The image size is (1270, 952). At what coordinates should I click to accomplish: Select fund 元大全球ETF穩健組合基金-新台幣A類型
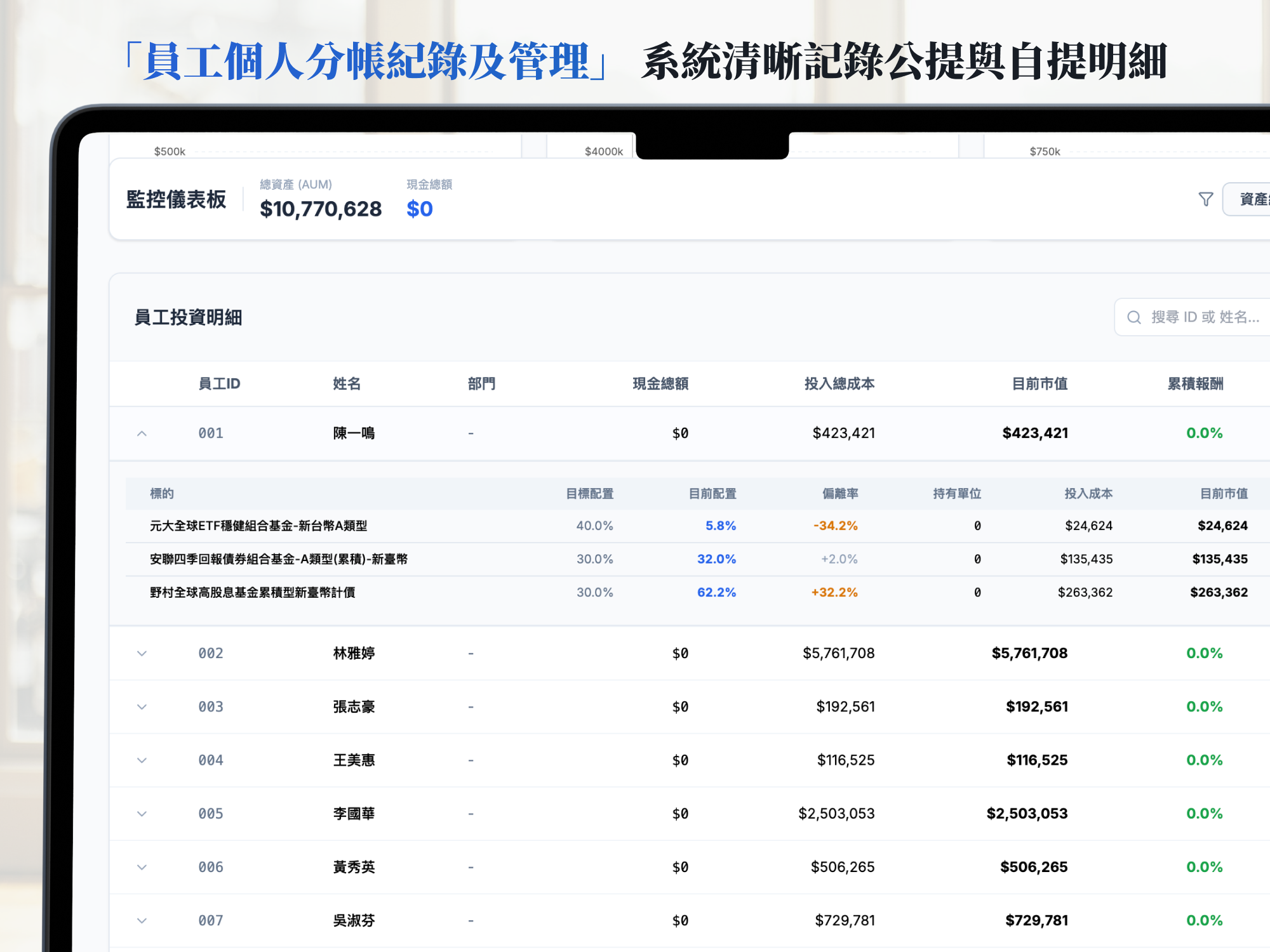[x=258, y=526]
